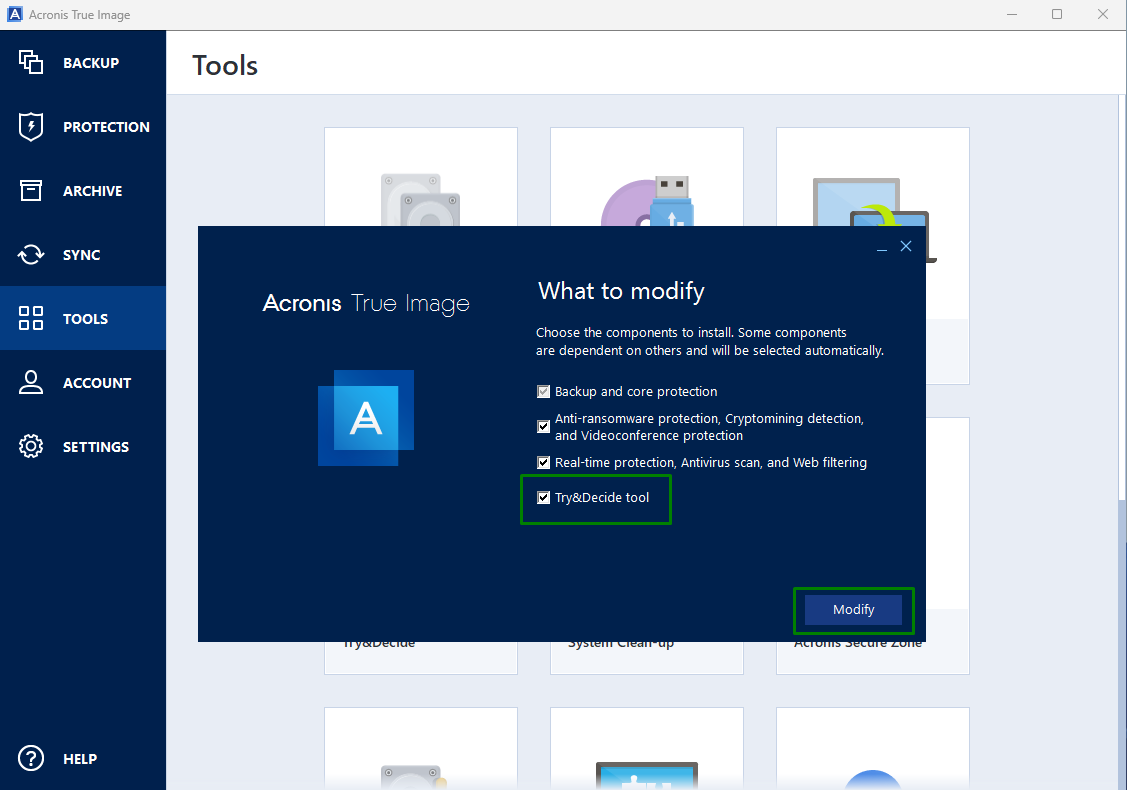
Task: Disable the Real-time protection checkbox
Action: 543,462
